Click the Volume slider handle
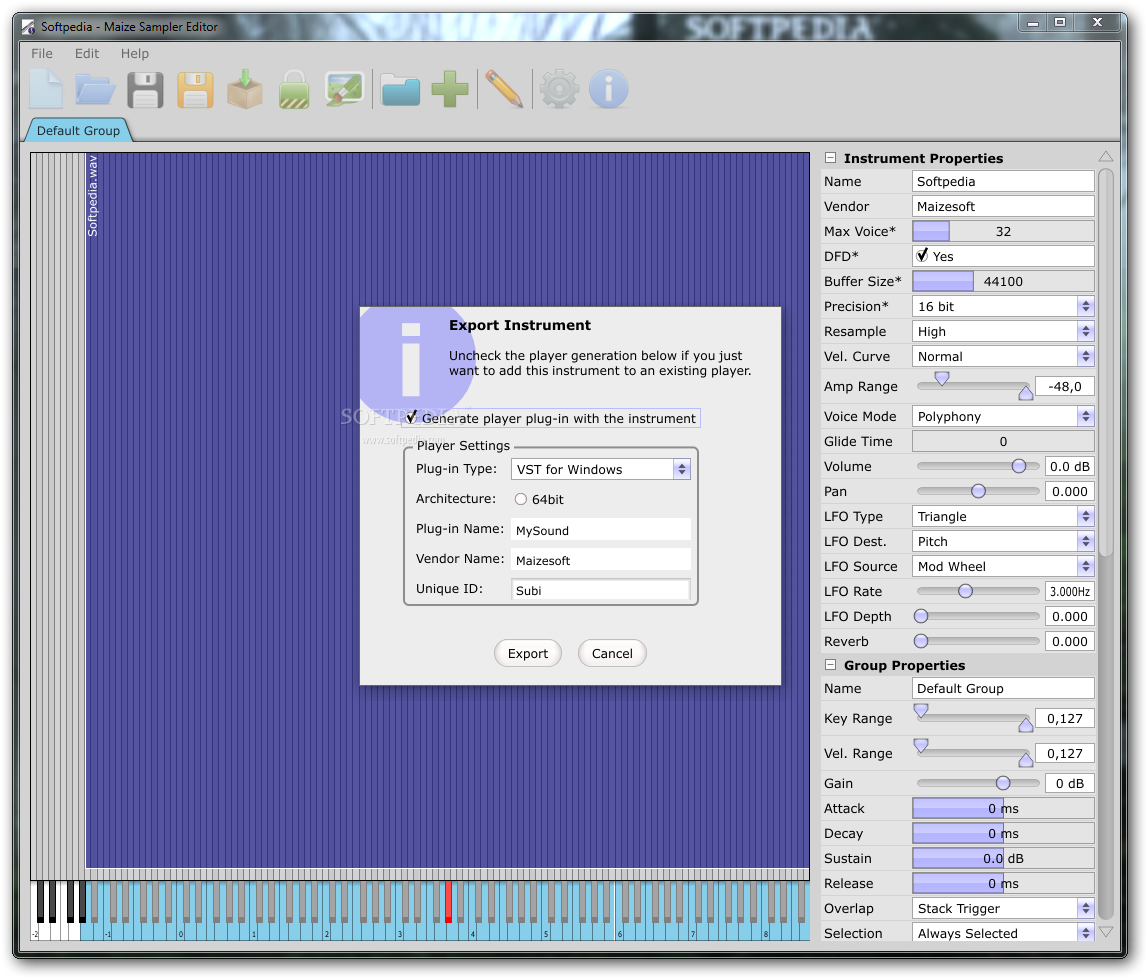Screen dimensions: 1148x979 pos(1018,466)
